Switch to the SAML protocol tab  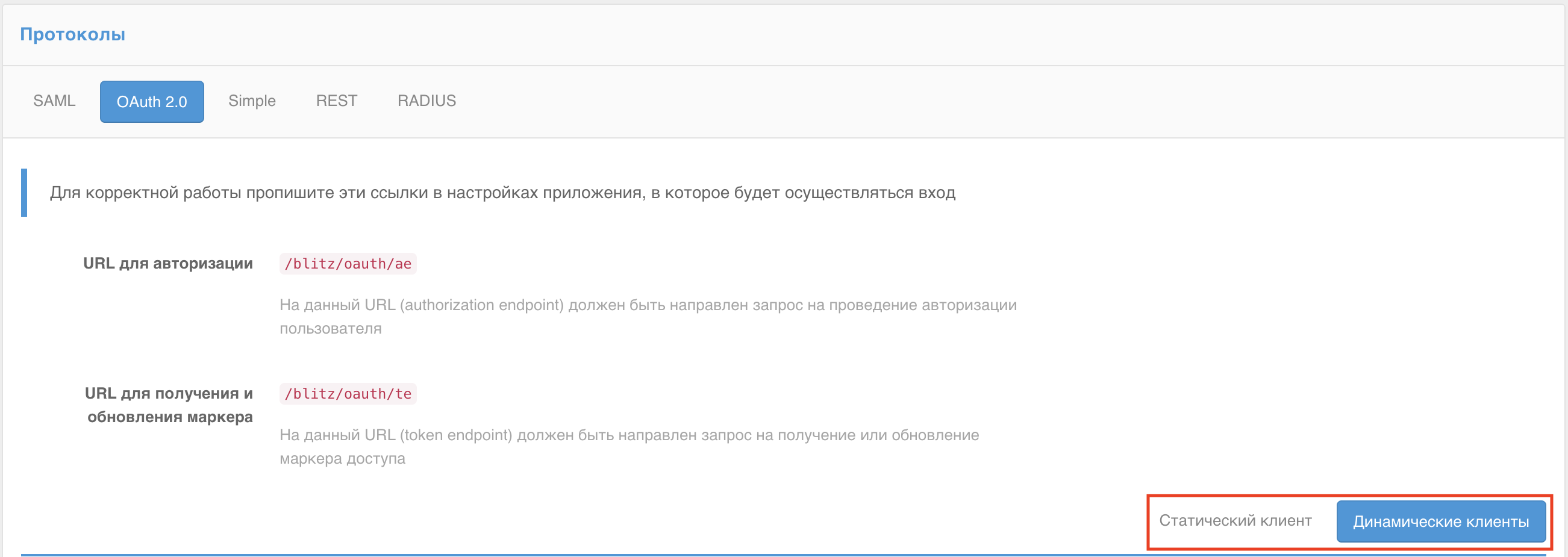click(x=54, y=101)
